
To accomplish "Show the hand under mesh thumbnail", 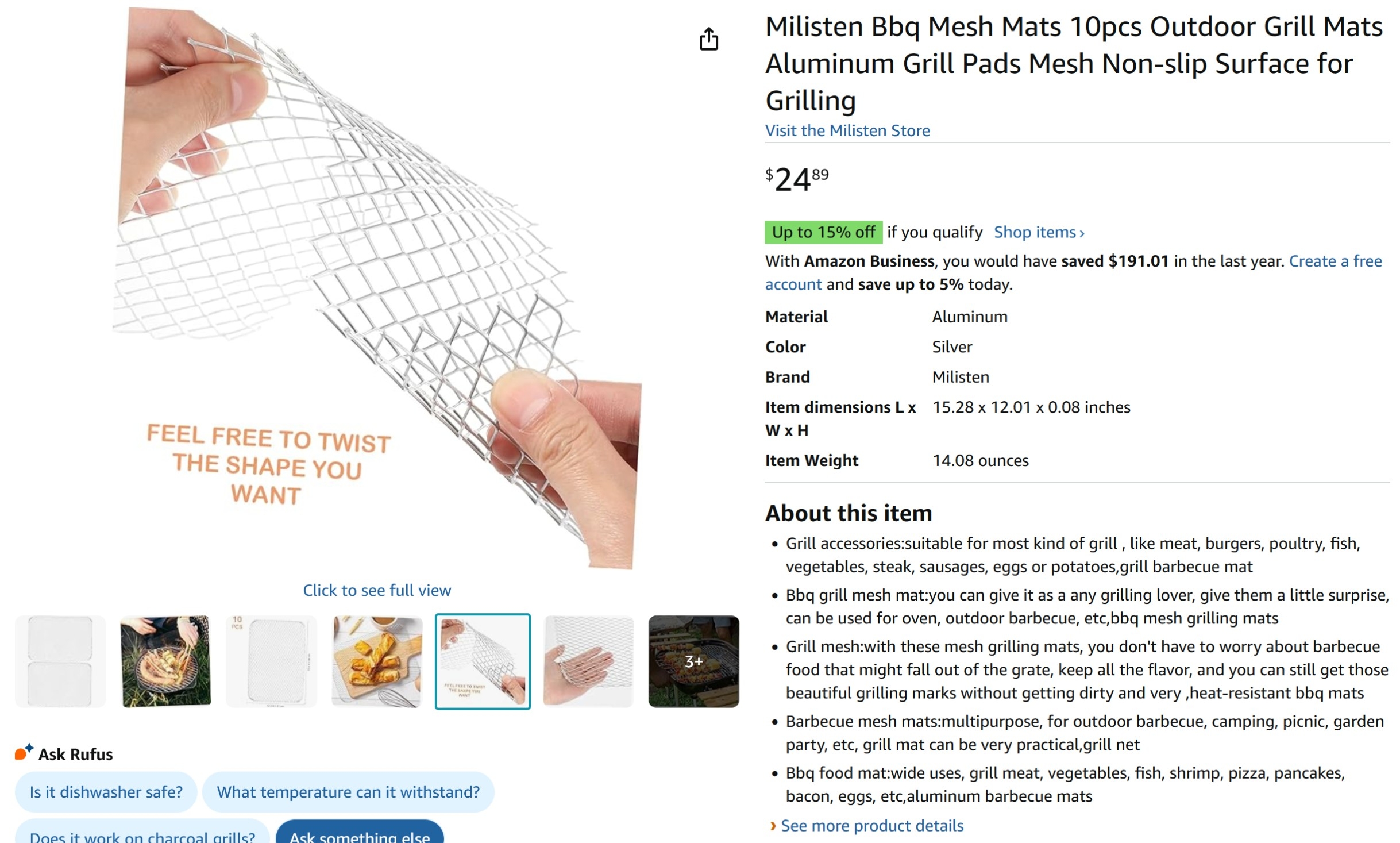I will click(588, 661).
